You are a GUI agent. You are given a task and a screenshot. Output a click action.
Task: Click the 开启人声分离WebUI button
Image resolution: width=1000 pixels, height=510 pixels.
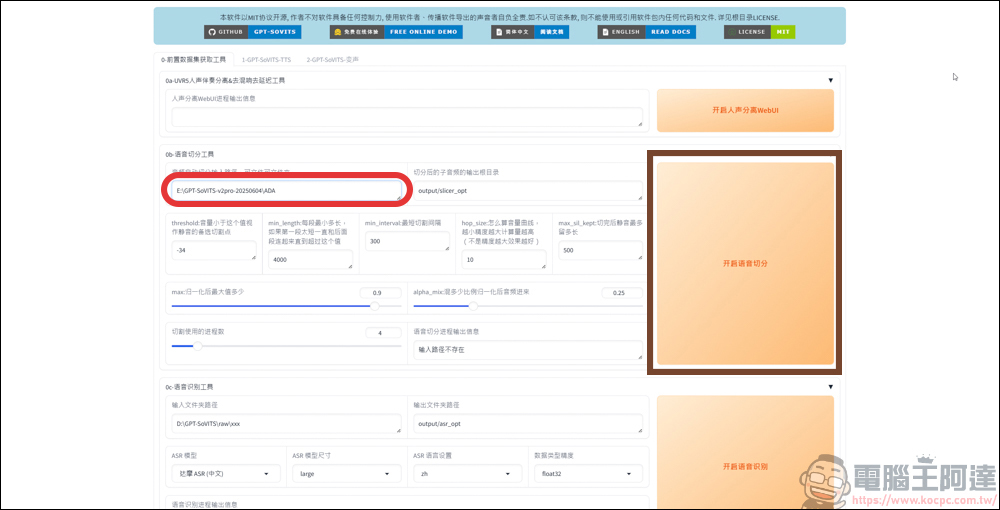745,110
